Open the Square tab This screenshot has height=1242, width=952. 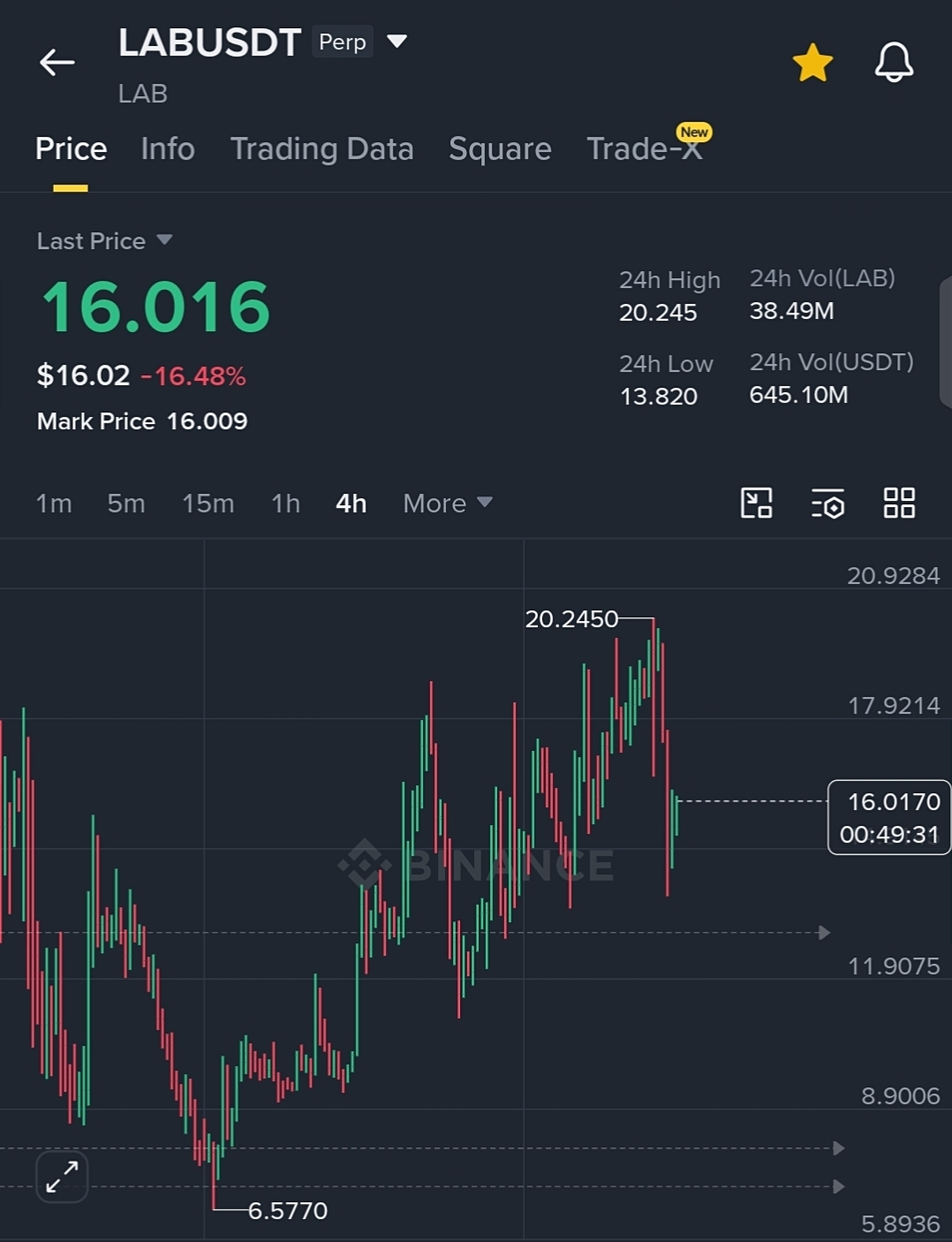[x=500, y=149]
